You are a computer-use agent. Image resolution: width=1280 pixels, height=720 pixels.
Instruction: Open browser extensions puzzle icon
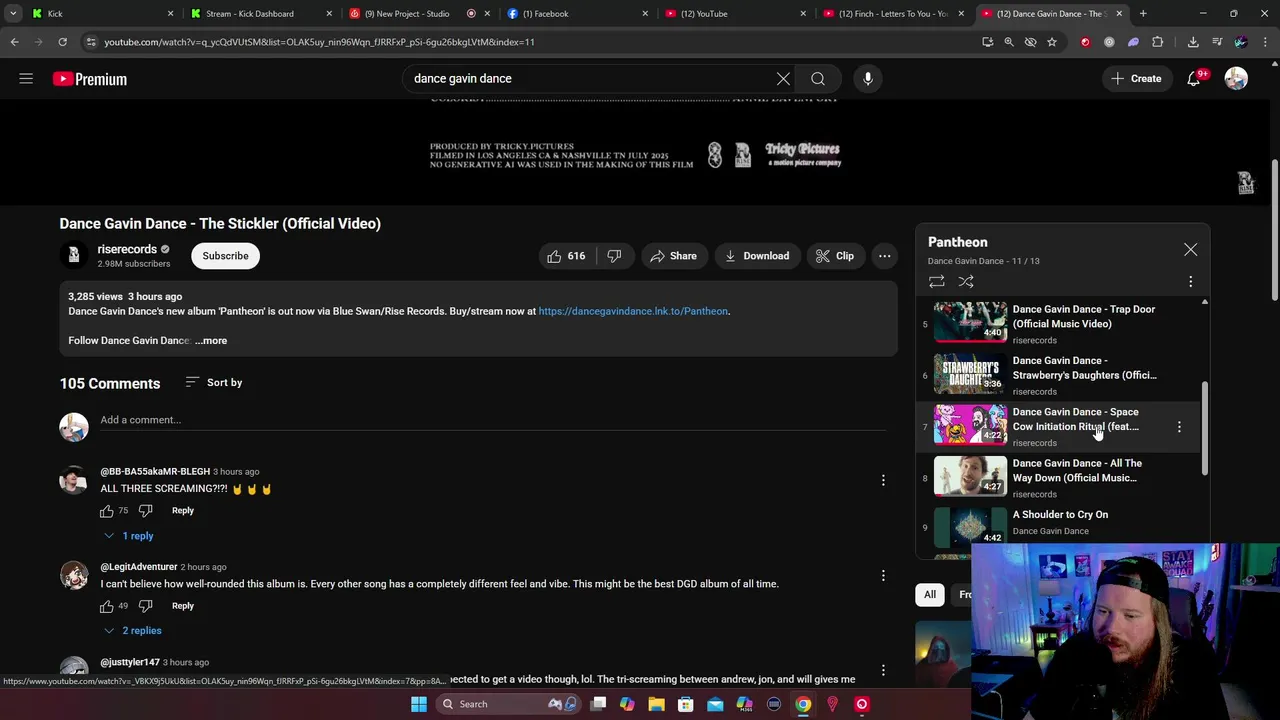(1158, 42)
